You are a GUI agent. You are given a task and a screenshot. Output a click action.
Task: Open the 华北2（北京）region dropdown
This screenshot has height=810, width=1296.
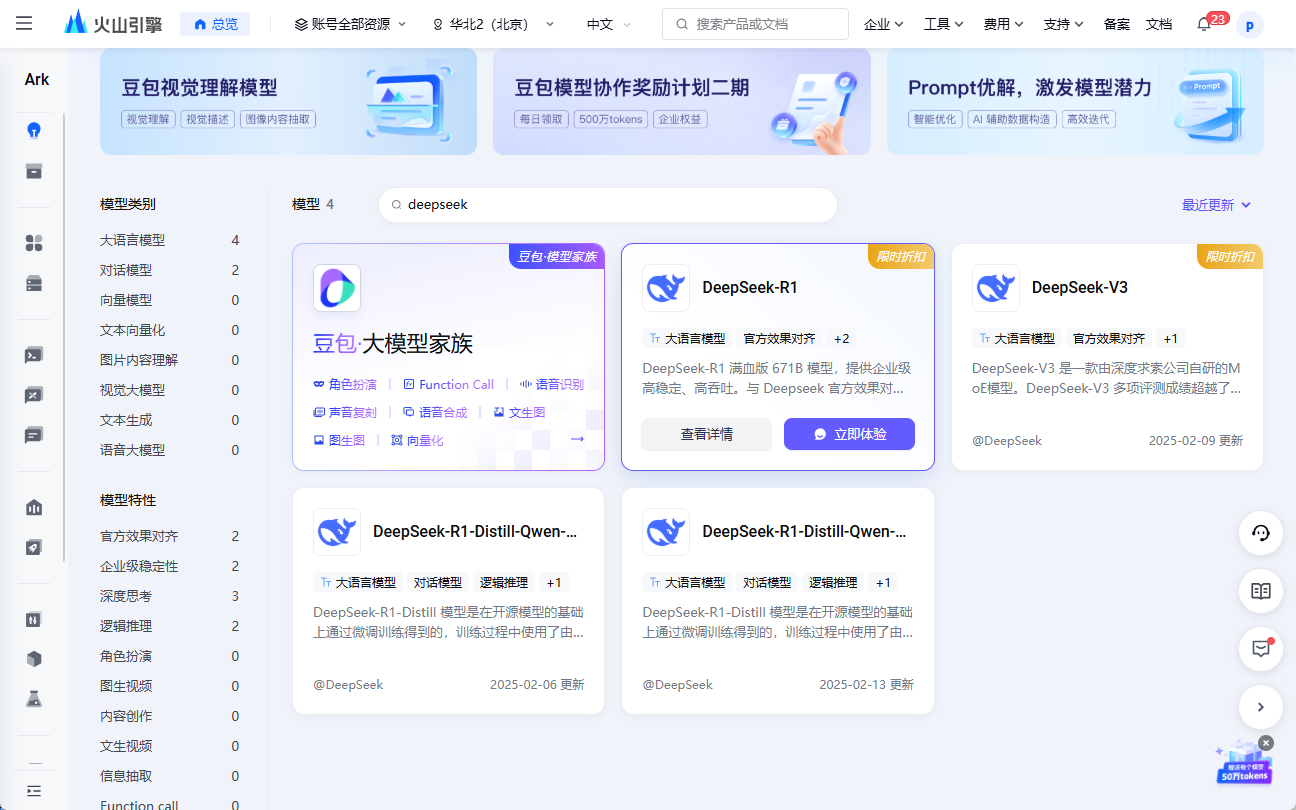(493, 24)
